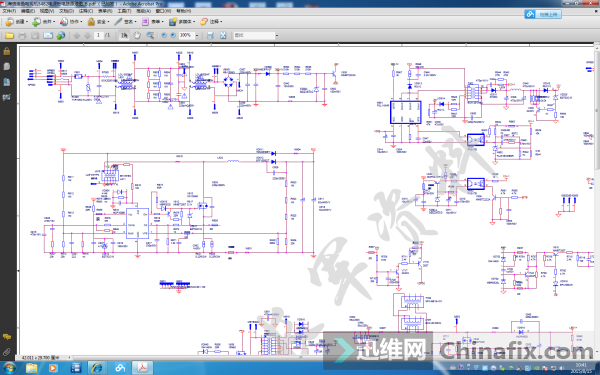Activate the Select tool cursor icon

point(124,36)
